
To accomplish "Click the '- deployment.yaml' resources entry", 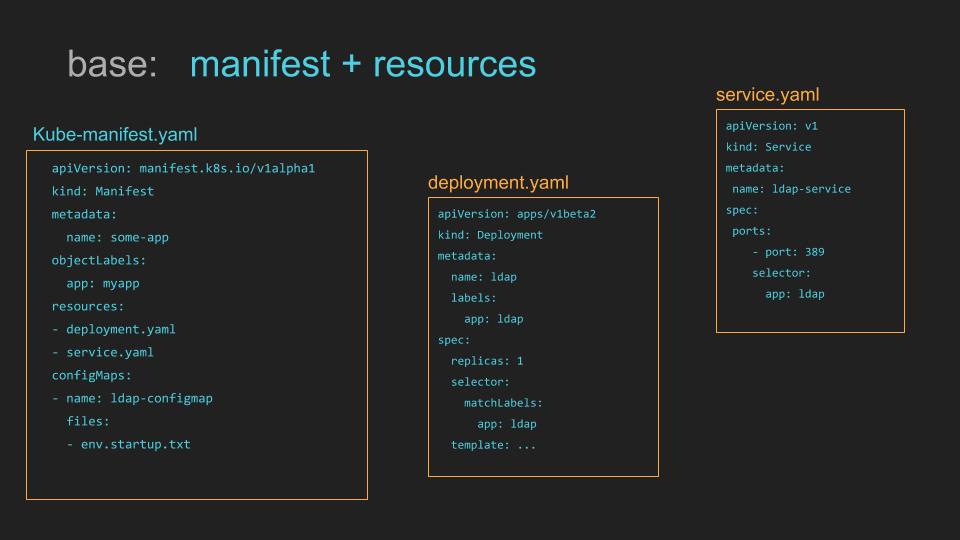I will 113,329.
